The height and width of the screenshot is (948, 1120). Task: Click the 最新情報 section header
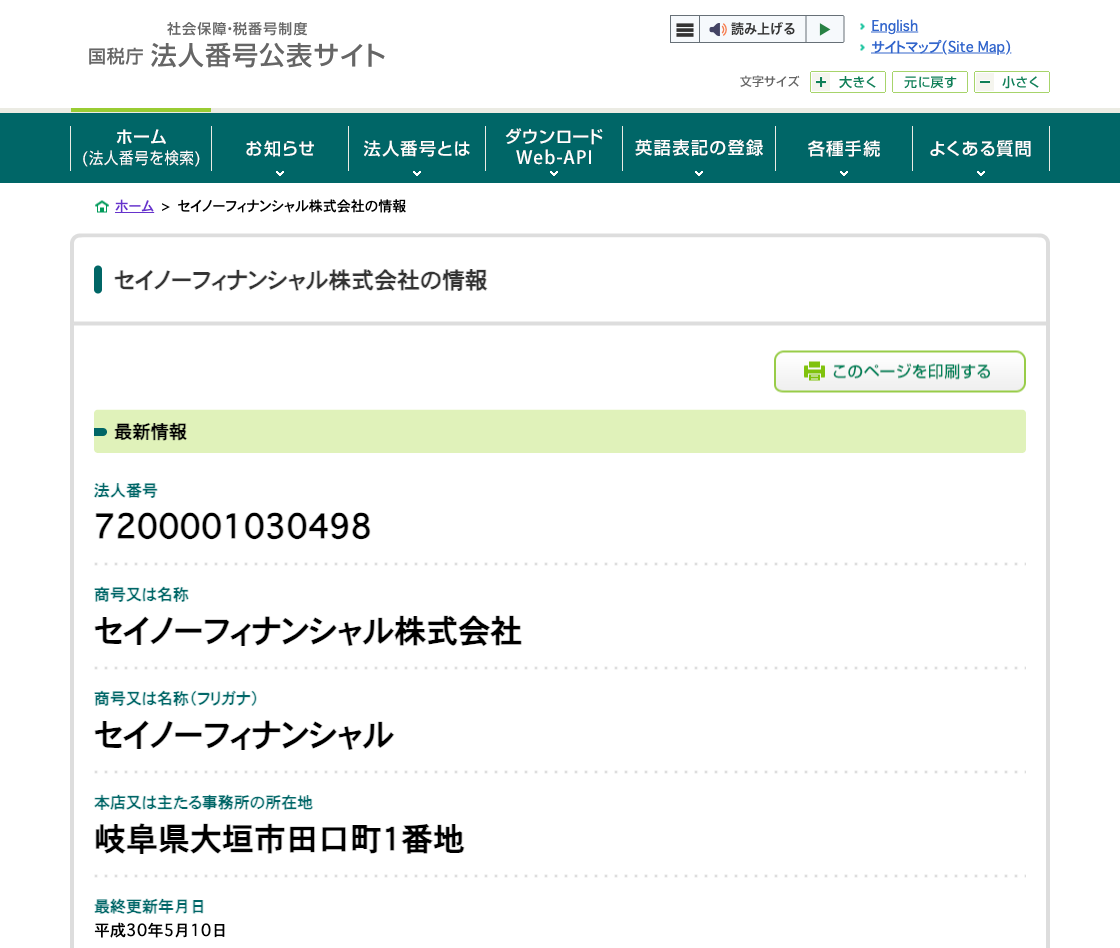click(560, 431)
